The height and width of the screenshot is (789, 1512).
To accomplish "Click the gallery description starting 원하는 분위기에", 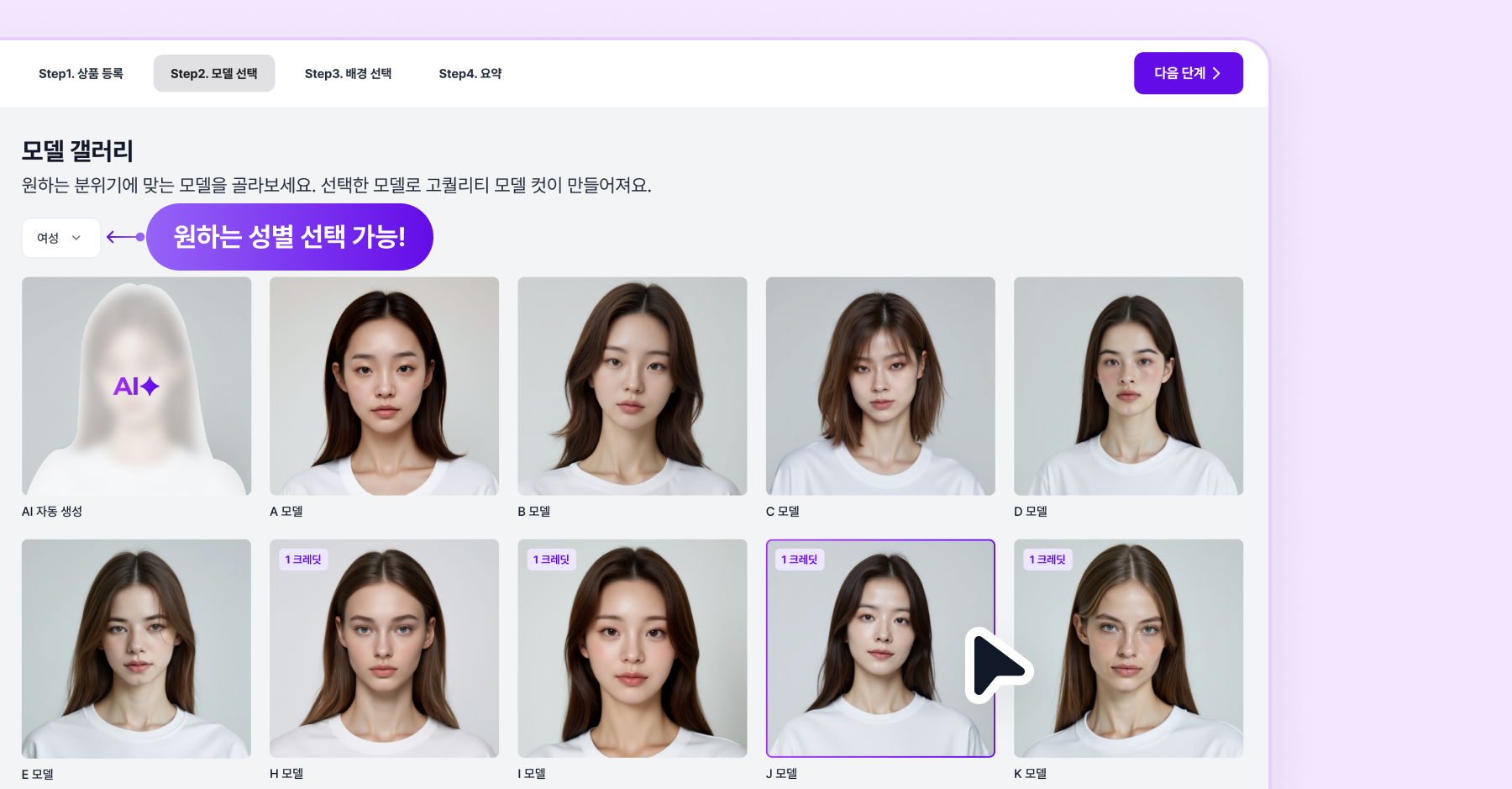I will (337, 186).
